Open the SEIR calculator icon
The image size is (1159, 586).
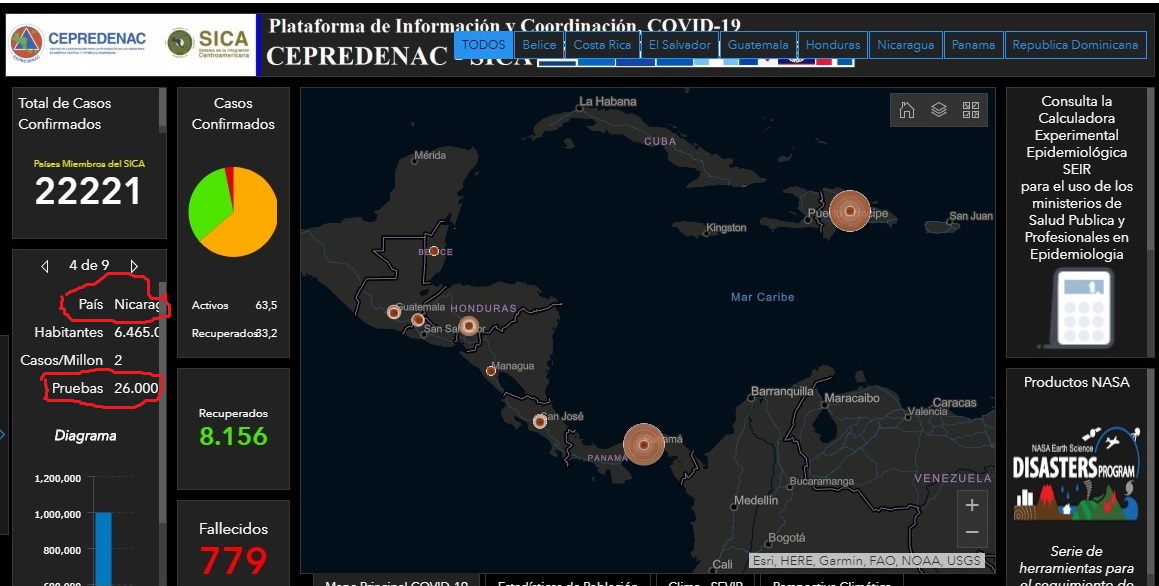pyautogui.click(x=1078, y=308)
